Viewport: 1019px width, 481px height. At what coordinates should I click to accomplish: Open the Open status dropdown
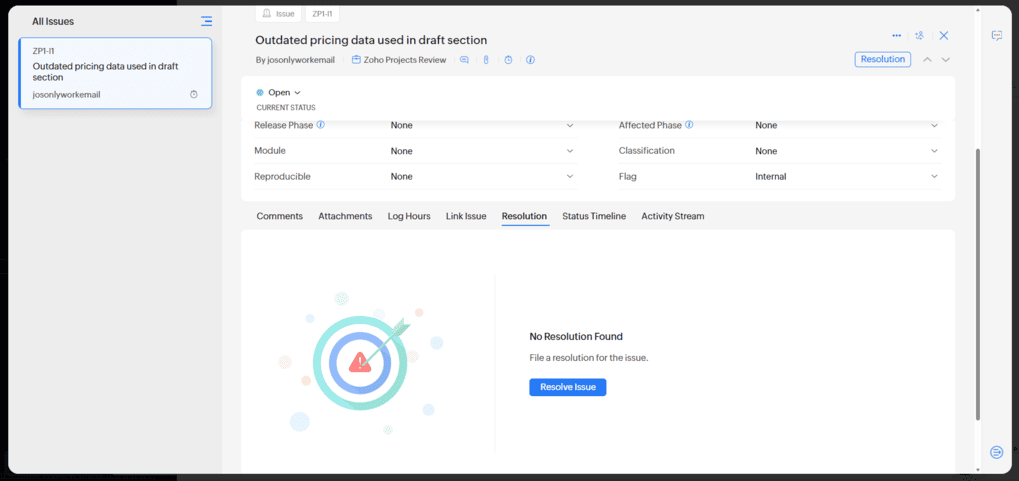[x=279, y=93]
